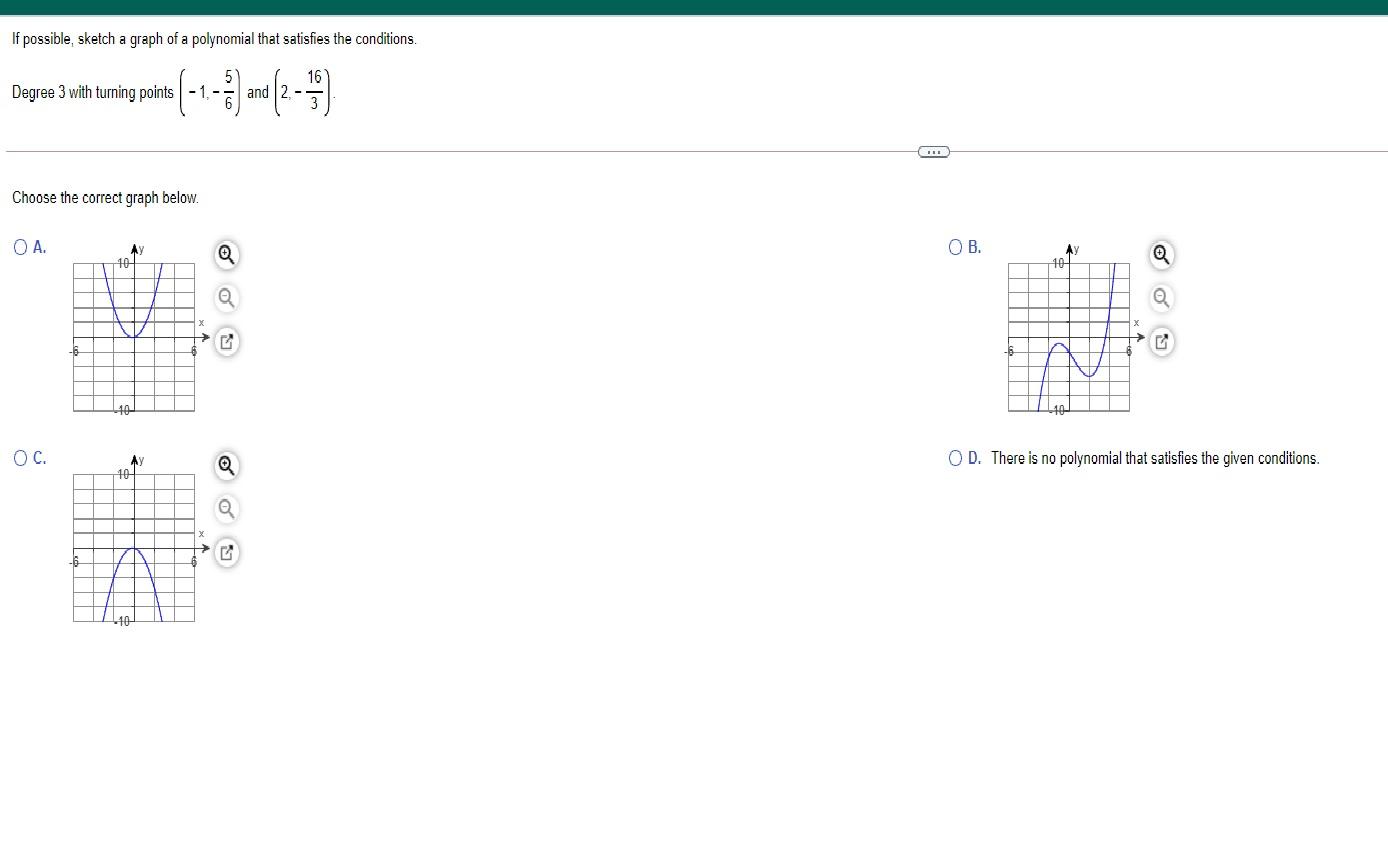Click the 'Choose the correct graph below' prompt

105,197
